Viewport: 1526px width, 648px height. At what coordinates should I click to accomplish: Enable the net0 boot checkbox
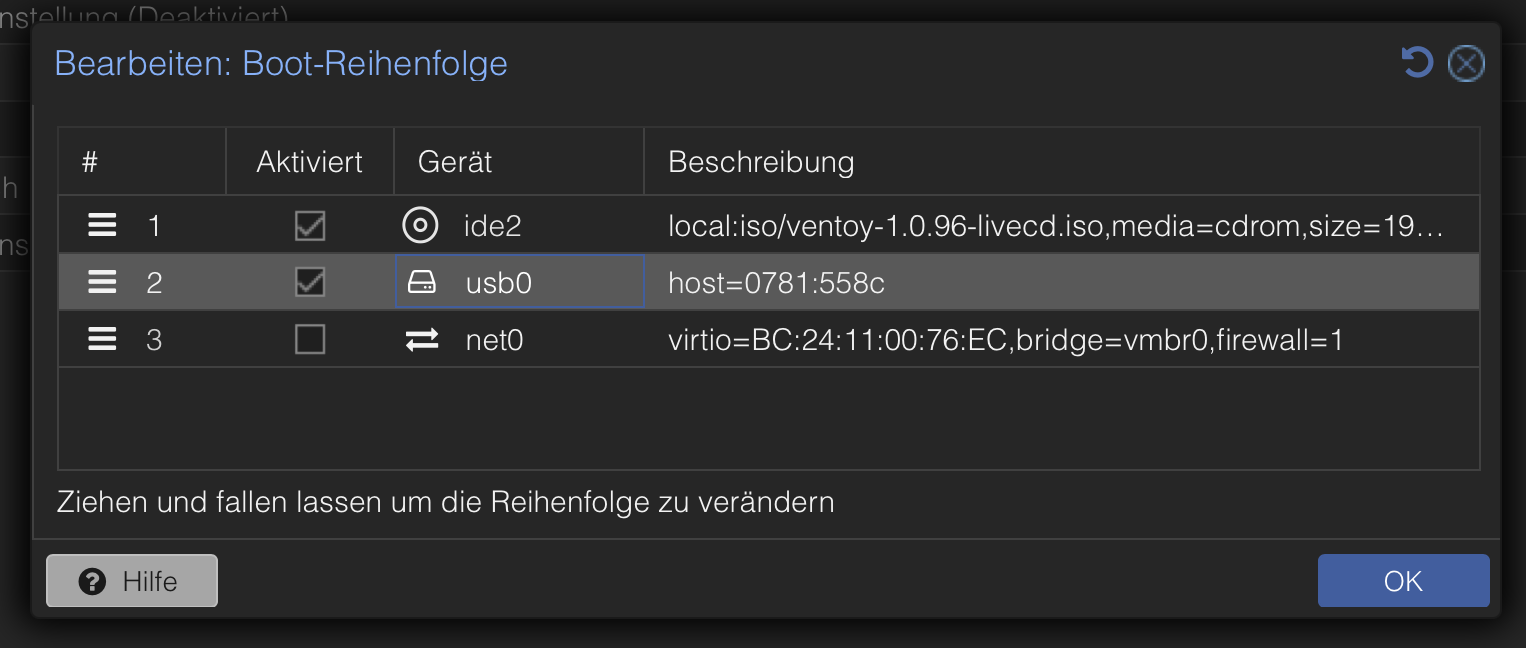[x=310, y=341]
